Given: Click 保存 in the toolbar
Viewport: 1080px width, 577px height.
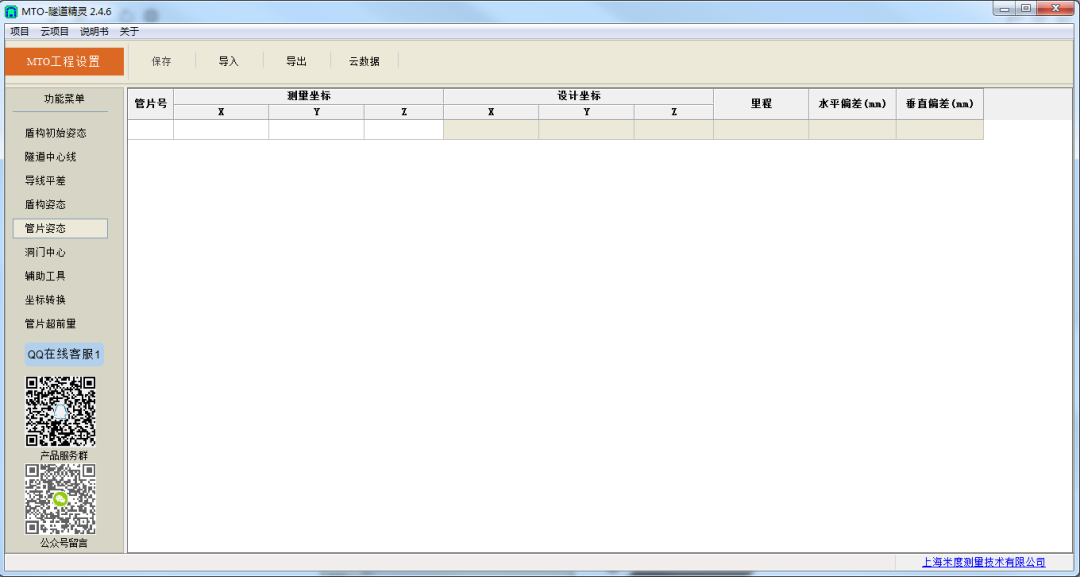Looking at the screenshot, I should [162, 61].
